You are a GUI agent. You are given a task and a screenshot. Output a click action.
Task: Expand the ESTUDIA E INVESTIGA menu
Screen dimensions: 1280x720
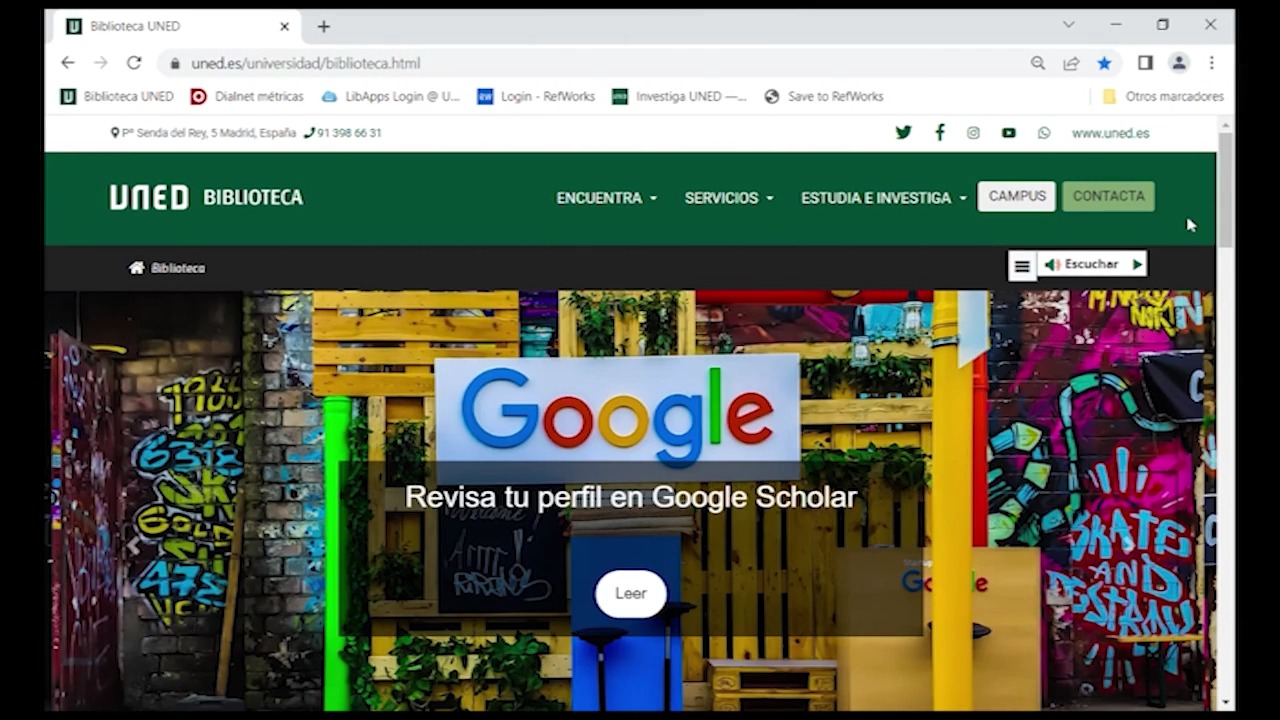point(883,198)
